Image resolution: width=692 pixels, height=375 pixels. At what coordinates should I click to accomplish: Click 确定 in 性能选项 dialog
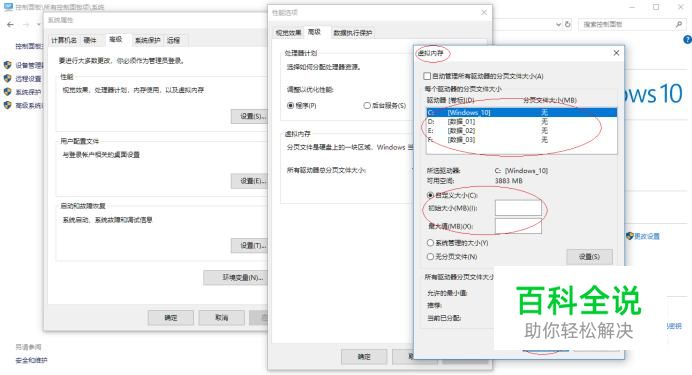(364, 356)
